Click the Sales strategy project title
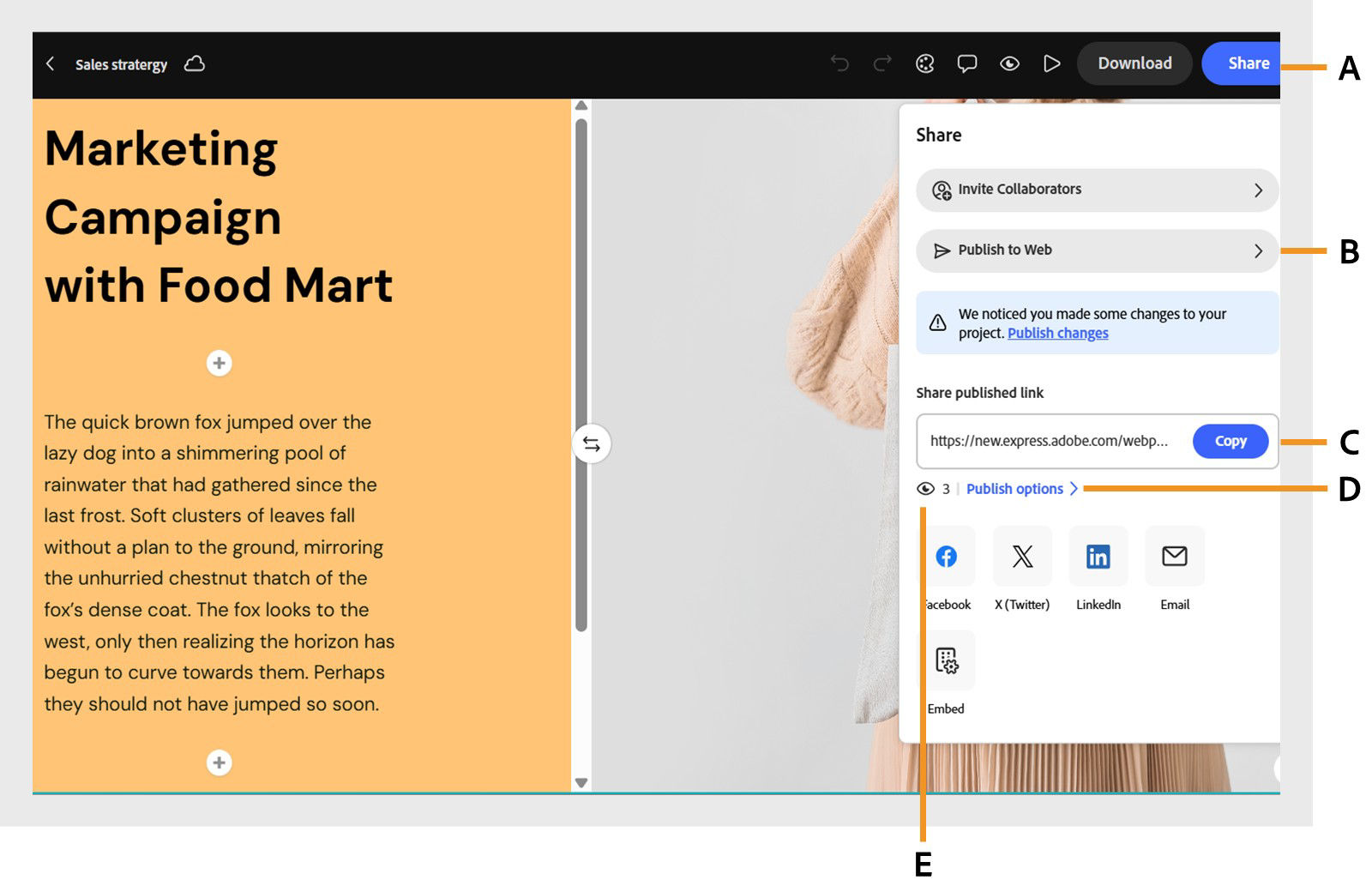 click(x=122, y=63)
